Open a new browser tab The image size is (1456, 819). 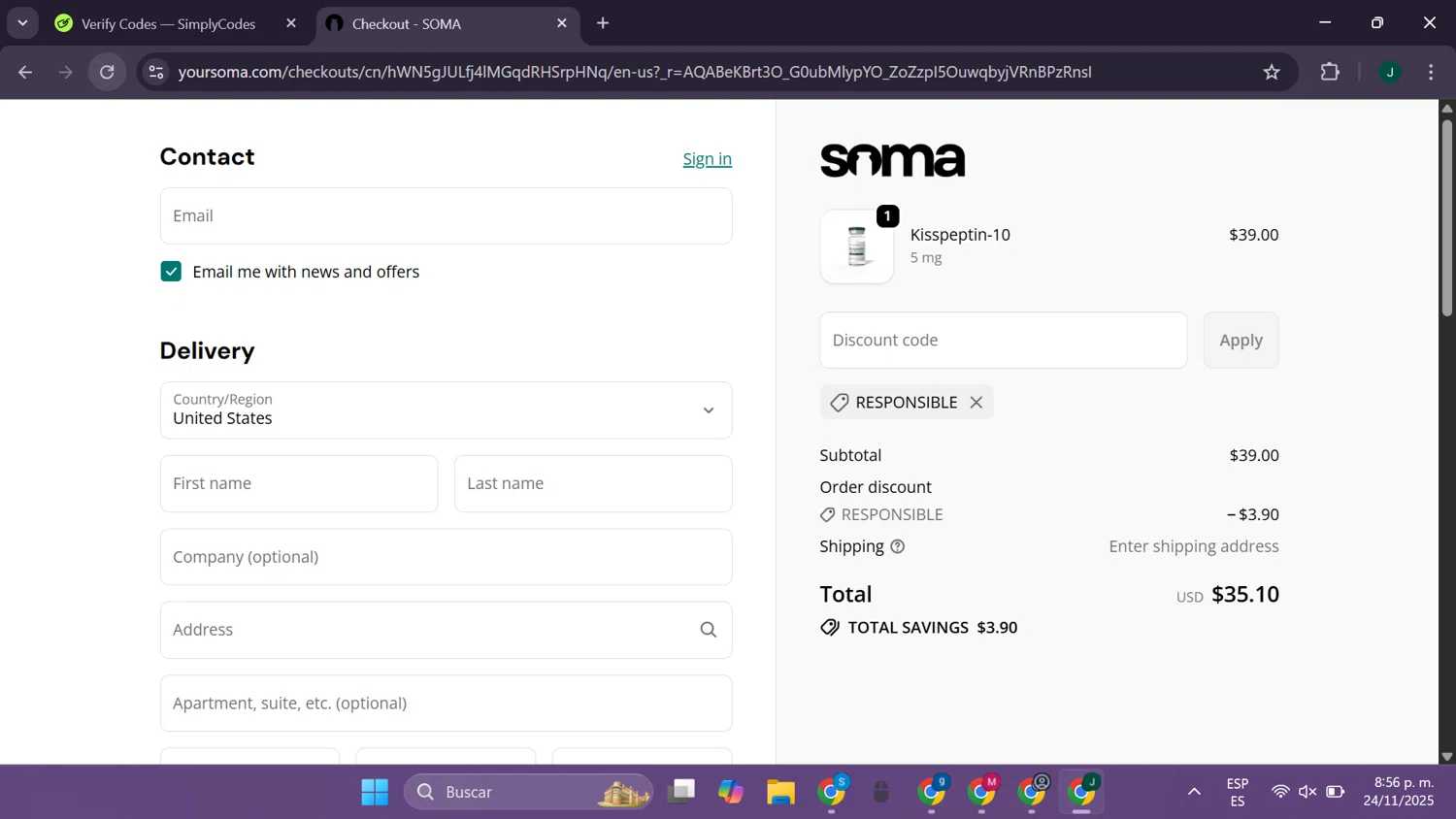603,23
